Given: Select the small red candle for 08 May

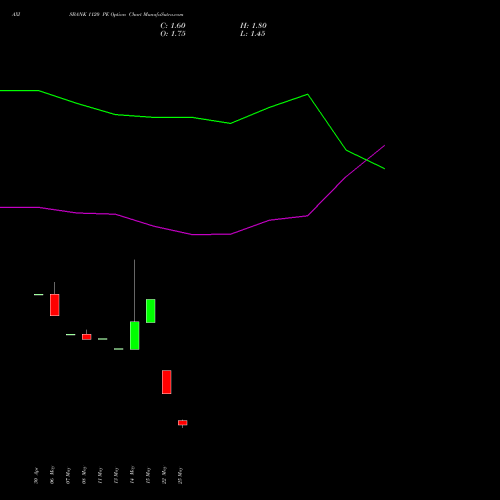Looking at the screenshot, I should 87,337.
